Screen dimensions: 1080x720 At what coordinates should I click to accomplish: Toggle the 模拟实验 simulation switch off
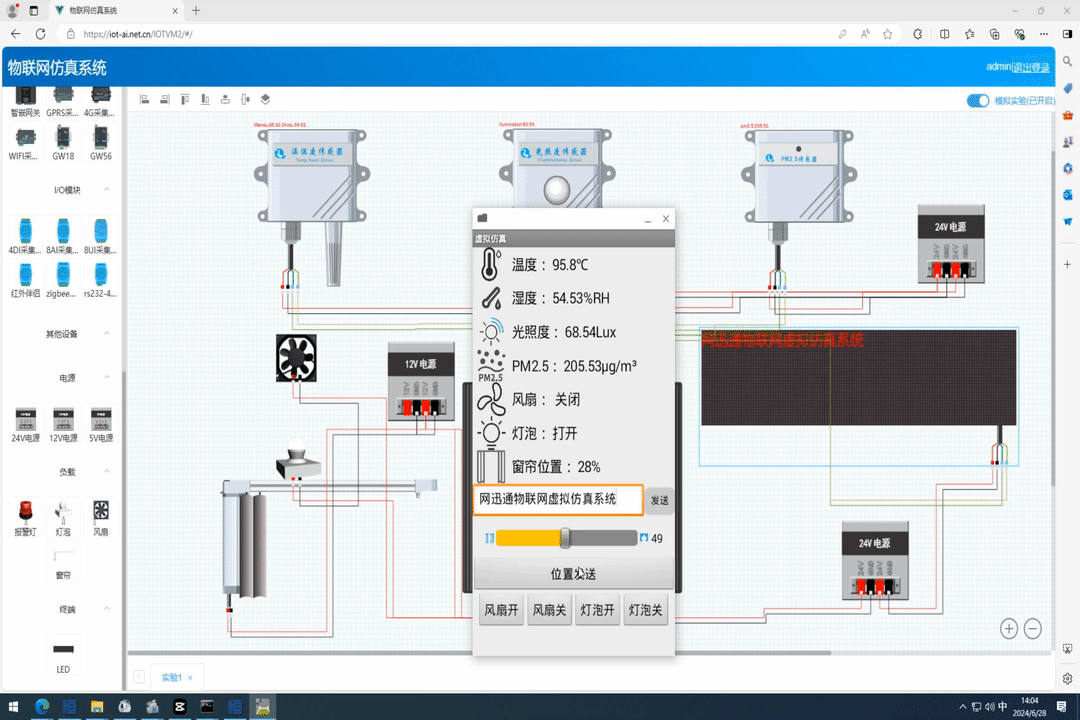point(977,101)
